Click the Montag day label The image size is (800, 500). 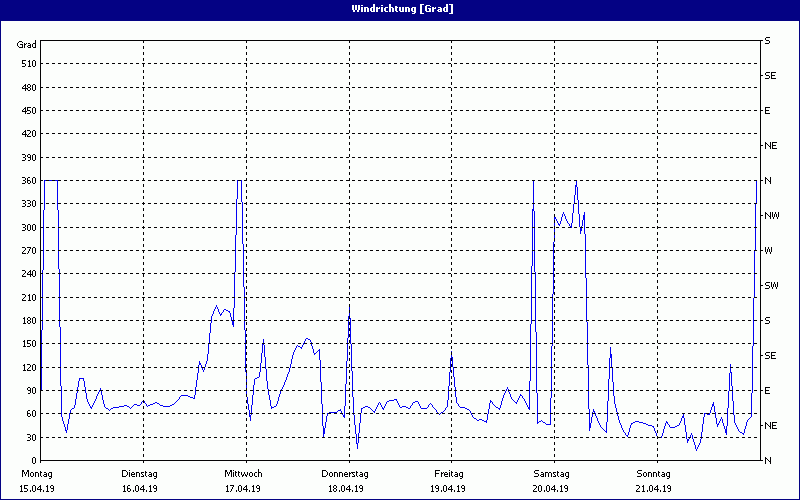point(37,474)
